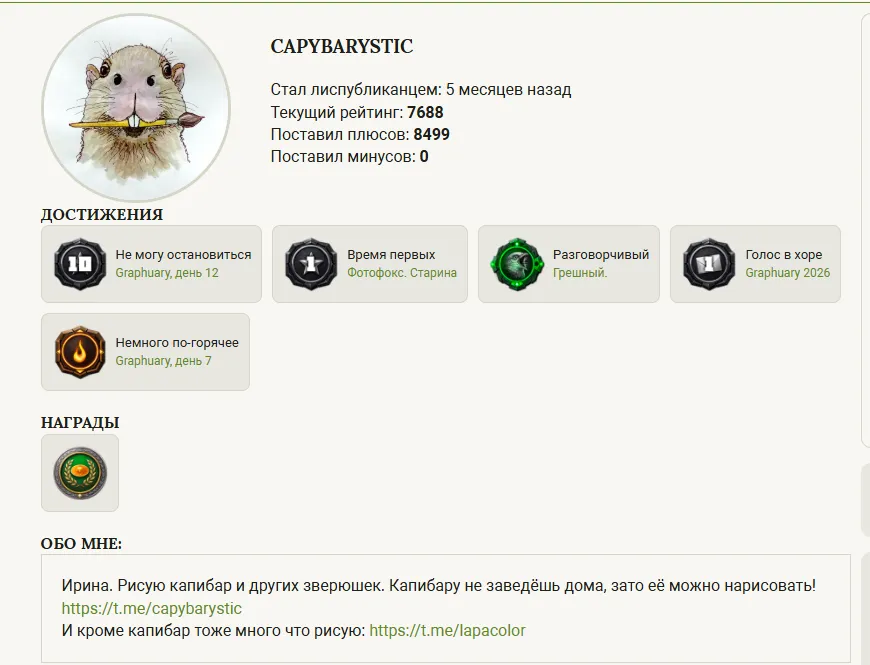The image size is (870, 665).
Task: Click the CAPYBARYSTIC username heading
Action: tap(341, 47)
